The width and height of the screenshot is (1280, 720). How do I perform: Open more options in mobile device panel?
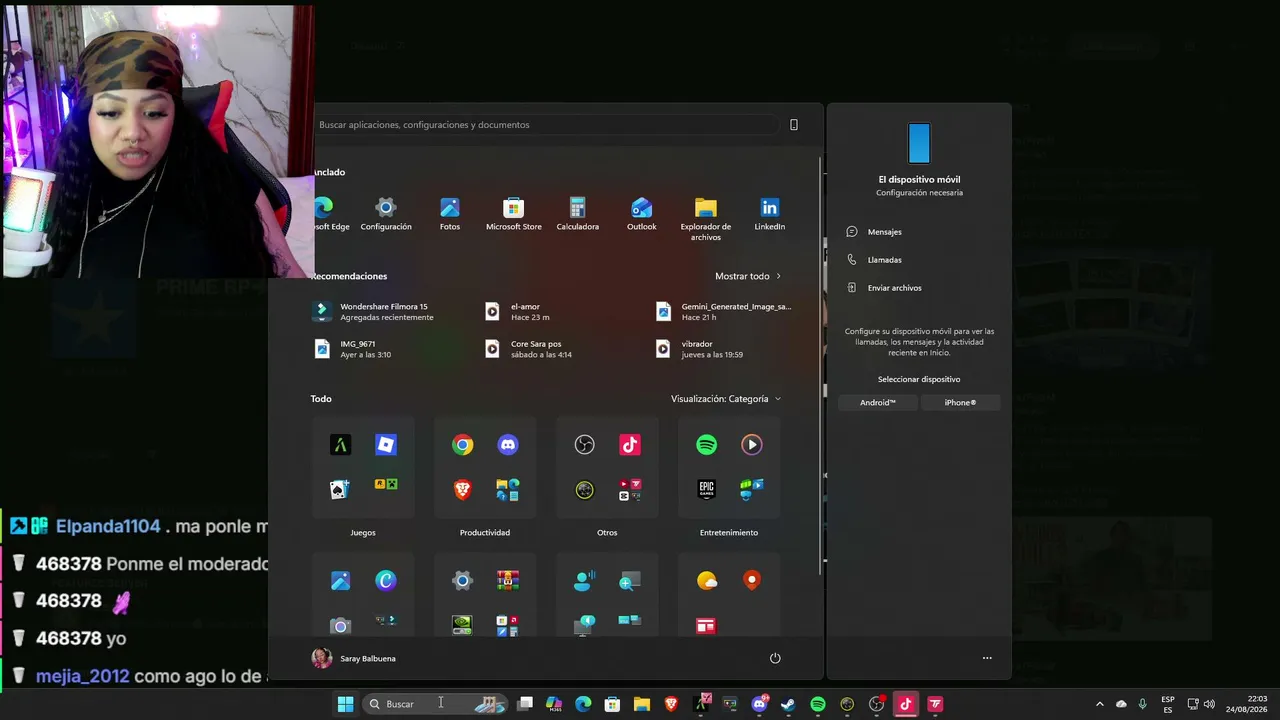[987, 658]
